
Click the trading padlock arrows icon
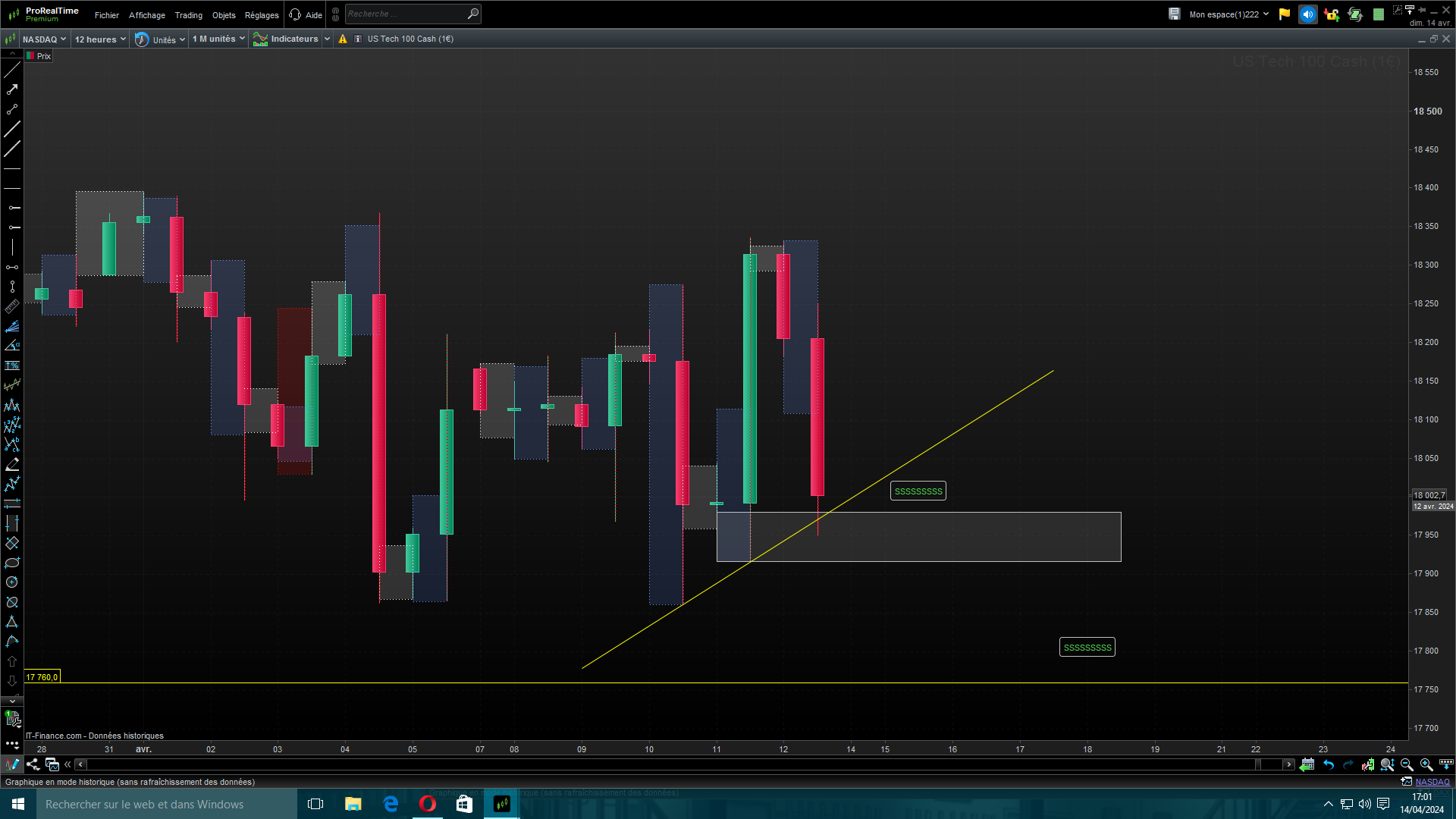(x=1332, y=14)
